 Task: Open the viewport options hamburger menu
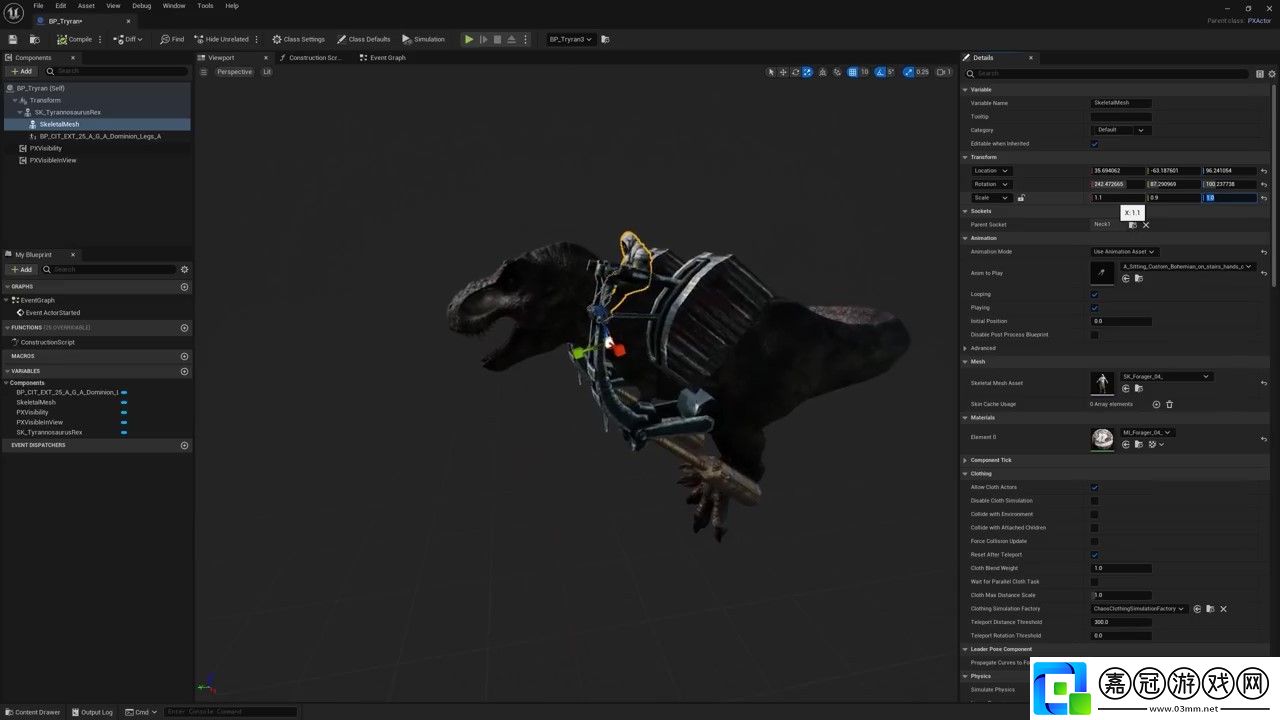pyautogui.click(x=203, y=72)
